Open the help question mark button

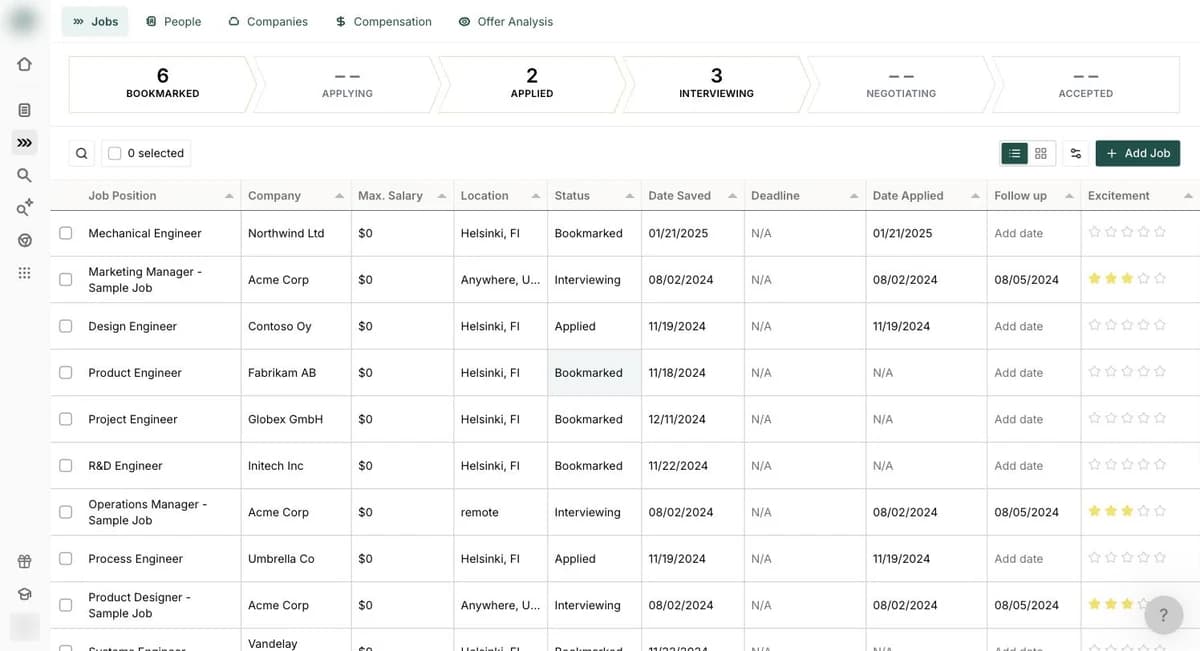point(1163,616)
